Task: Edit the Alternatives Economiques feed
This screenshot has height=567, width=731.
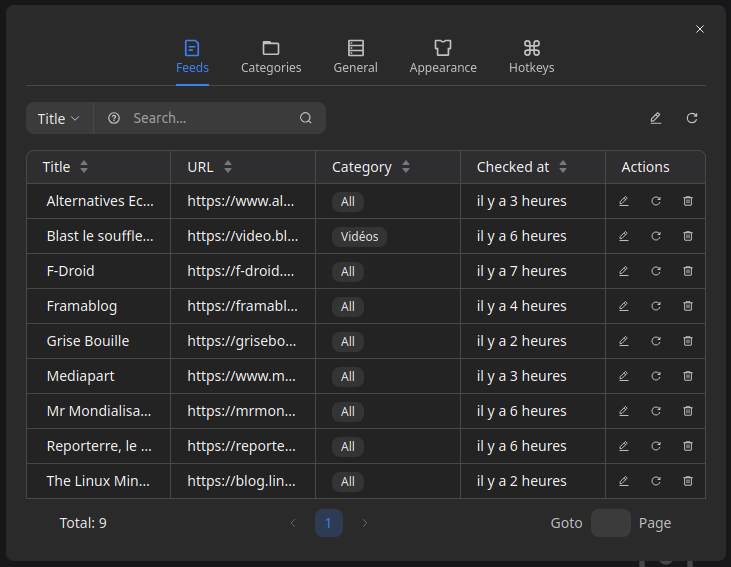Action: pos(624,201)
